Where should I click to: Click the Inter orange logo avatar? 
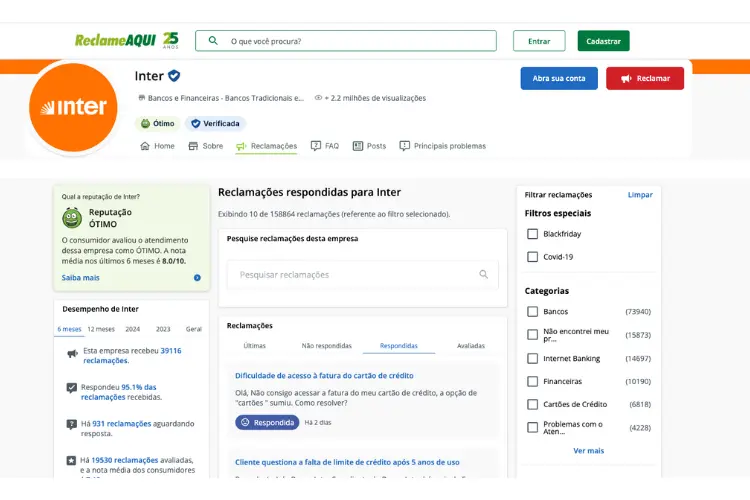pyautogui.click(x=73, y=107)
